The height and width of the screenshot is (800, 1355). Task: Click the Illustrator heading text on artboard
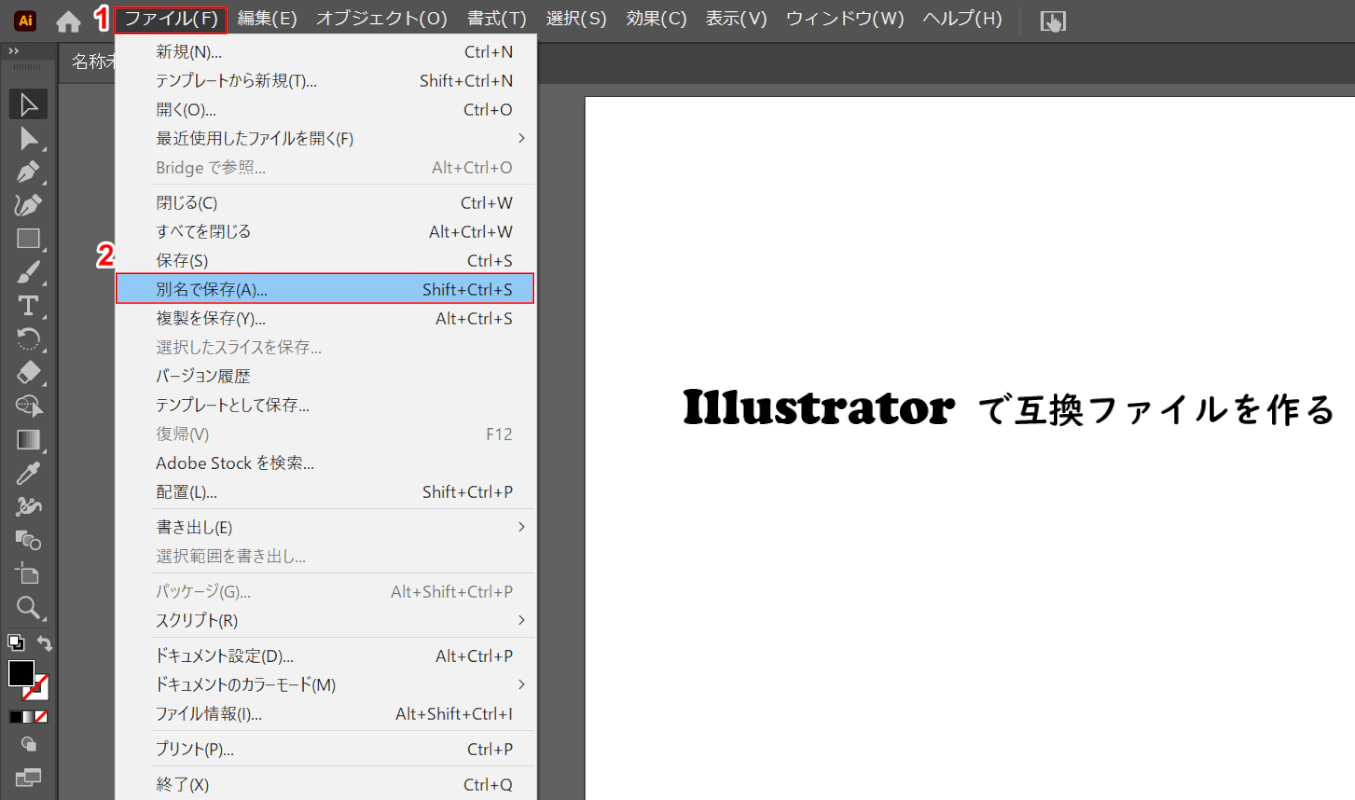[x=818, y=408]
